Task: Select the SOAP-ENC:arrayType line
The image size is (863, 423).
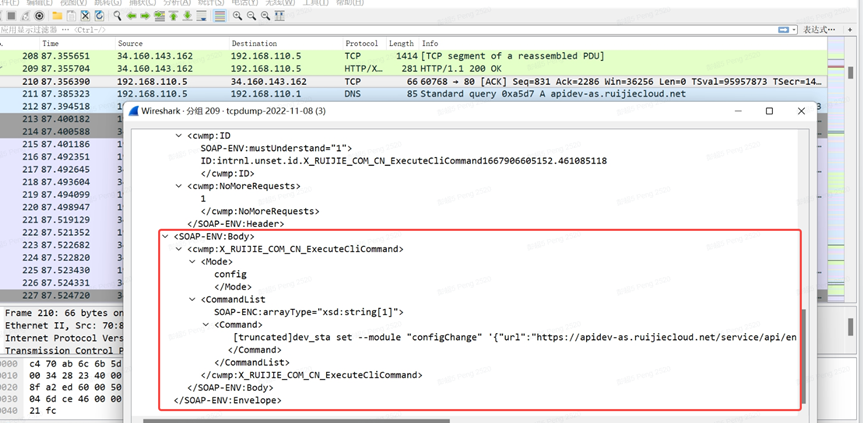Action: click(308, 312)
